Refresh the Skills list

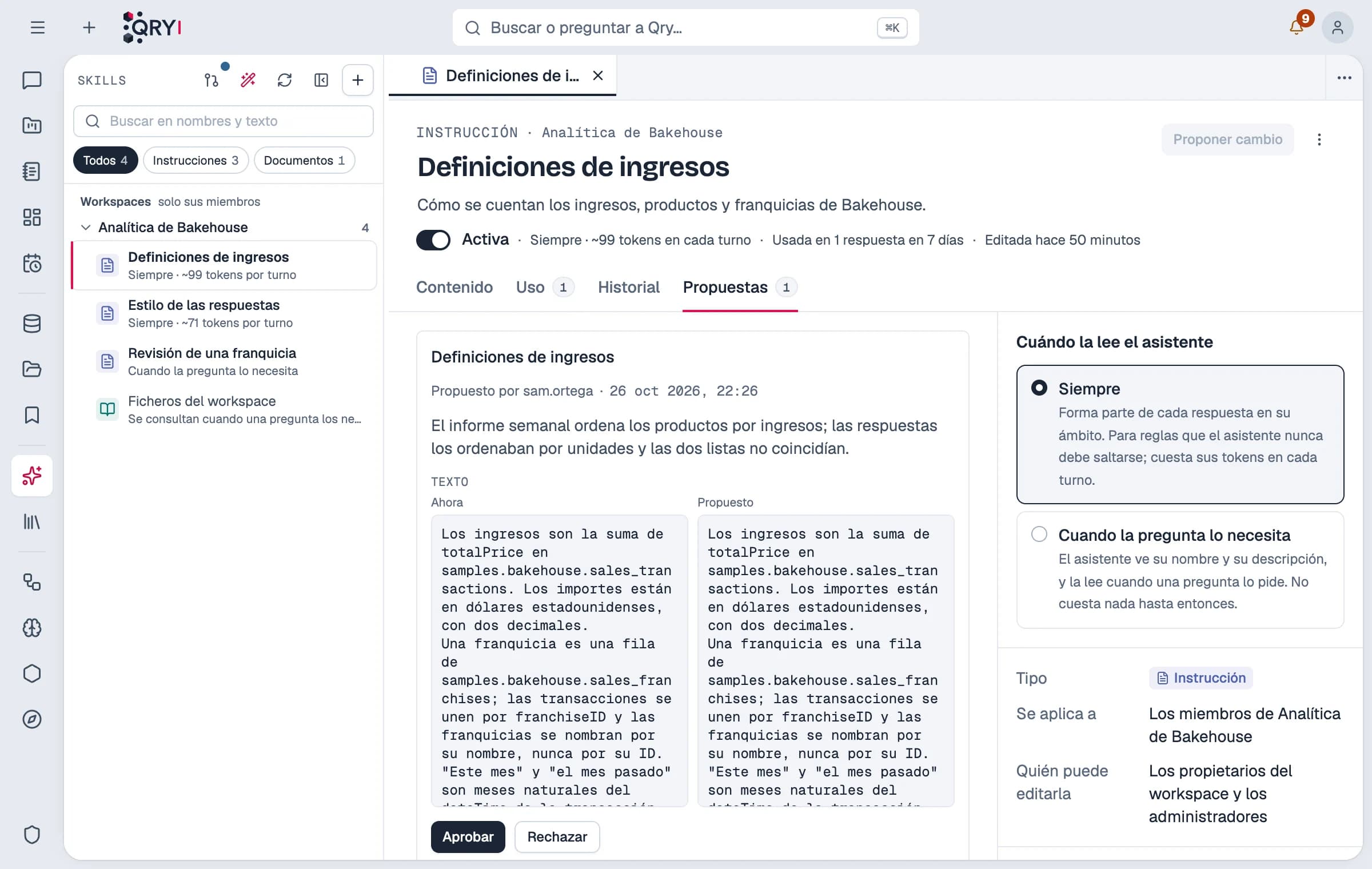[285, 80]
